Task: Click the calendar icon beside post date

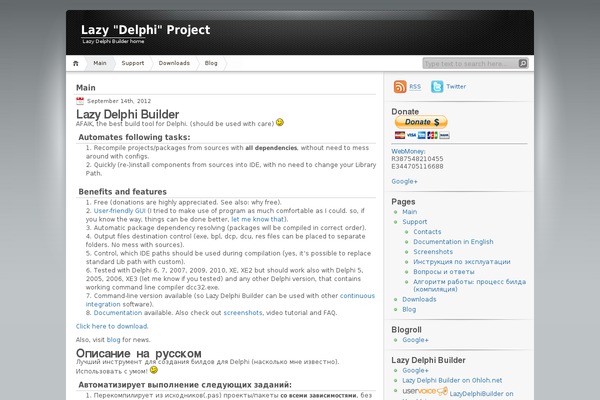Action: pyautogui.click(x=80, y=101)
